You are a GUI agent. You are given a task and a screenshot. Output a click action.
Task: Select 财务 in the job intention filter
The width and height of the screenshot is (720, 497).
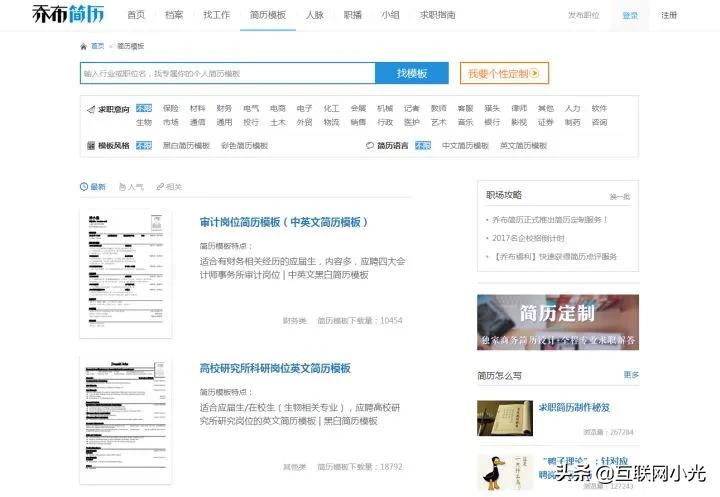(x=224, y=108)
